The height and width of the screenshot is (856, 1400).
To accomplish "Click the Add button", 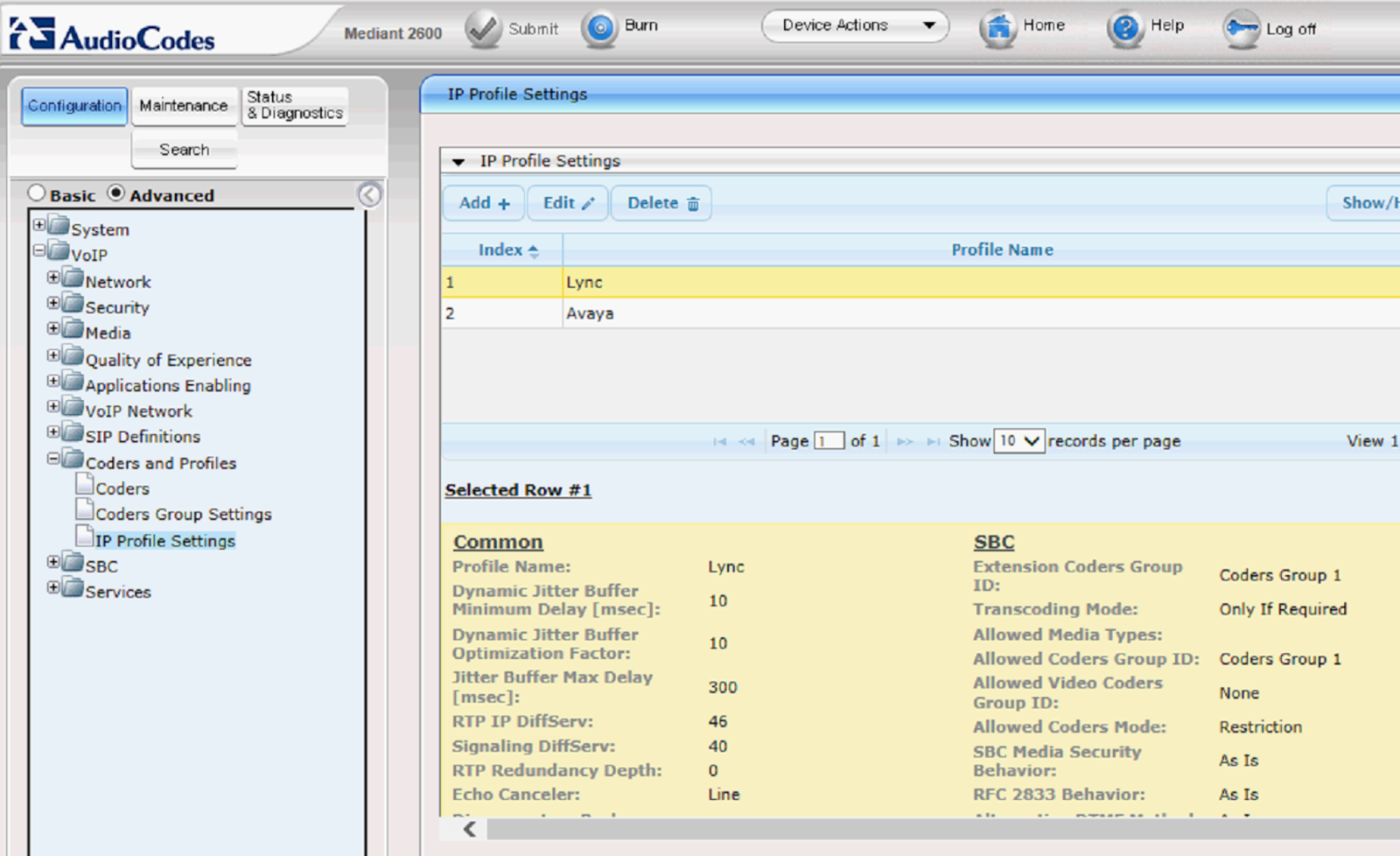I will point(482,203).
